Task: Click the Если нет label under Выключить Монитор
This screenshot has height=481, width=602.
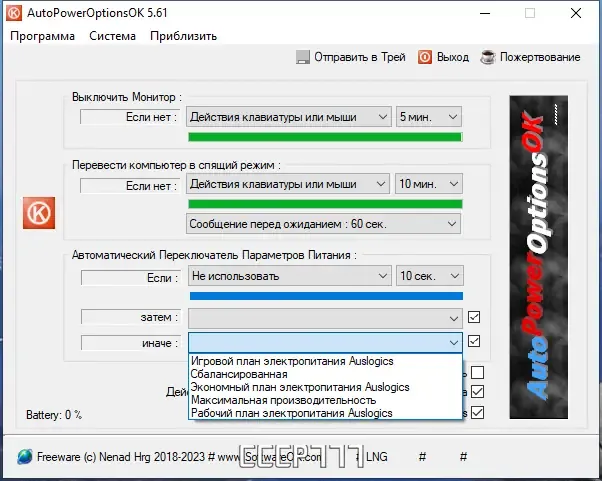Action: click(130, 117)
